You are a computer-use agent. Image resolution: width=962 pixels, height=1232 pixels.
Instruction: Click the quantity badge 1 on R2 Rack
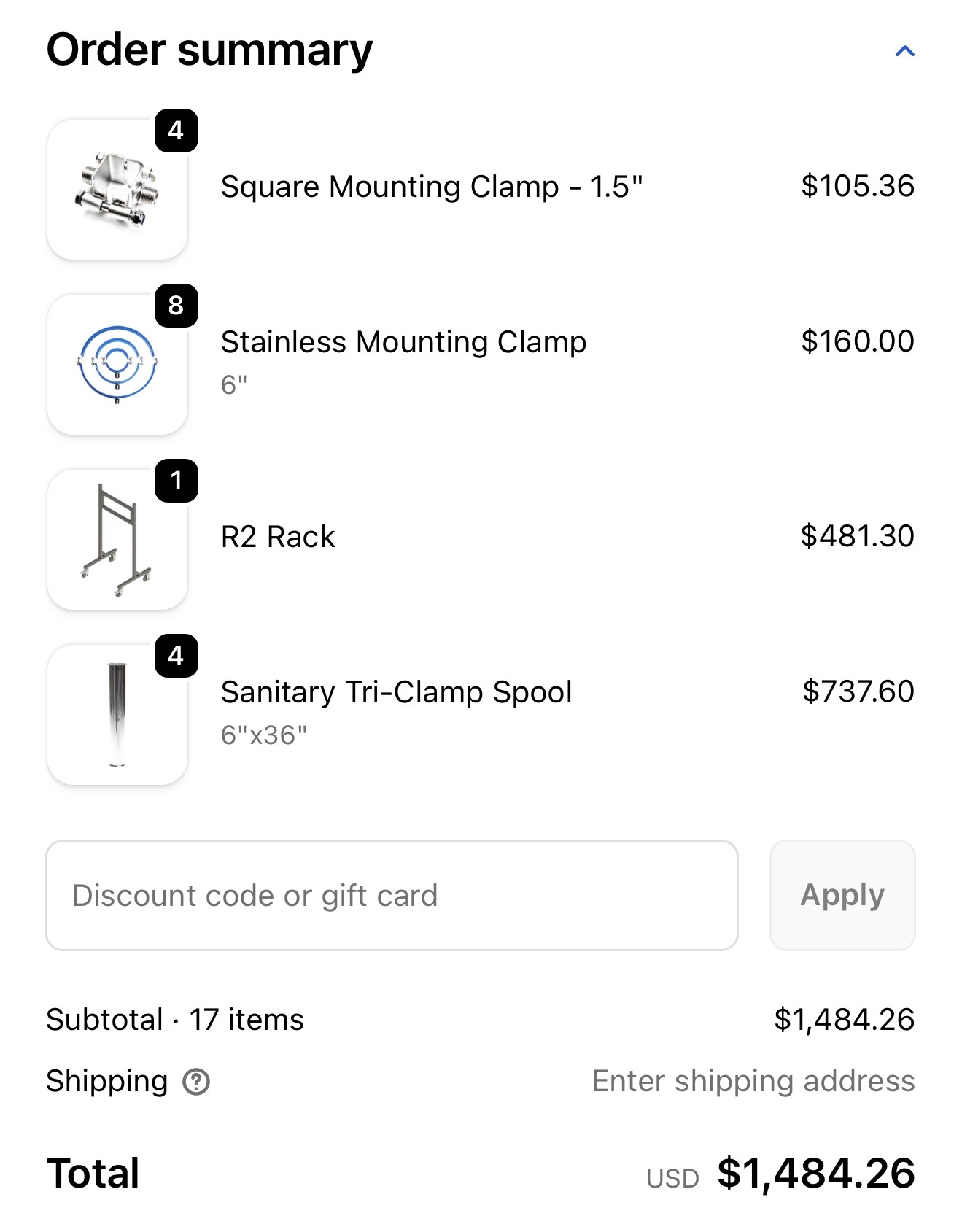coord(177,481)
